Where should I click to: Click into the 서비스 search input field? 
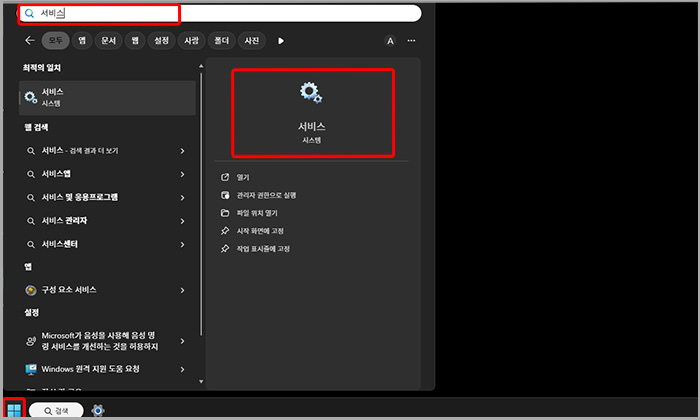click(x=219, y=13)
